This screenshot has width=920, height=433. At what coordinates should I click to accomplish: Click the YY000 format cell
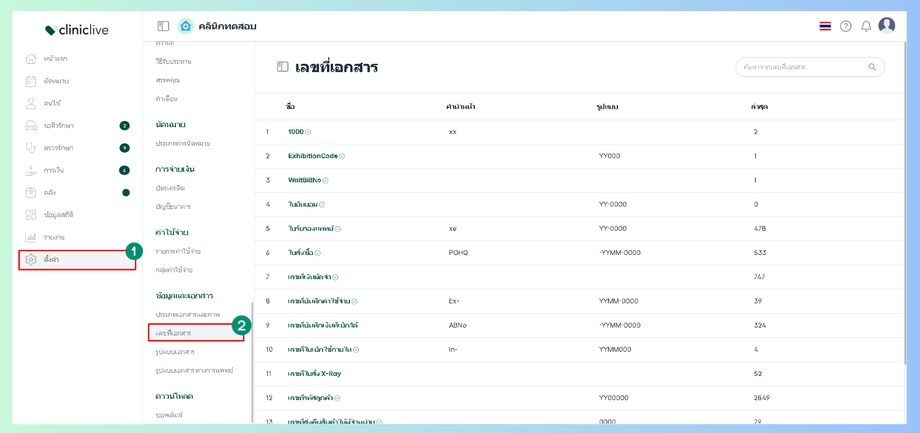tap(610, 156)
